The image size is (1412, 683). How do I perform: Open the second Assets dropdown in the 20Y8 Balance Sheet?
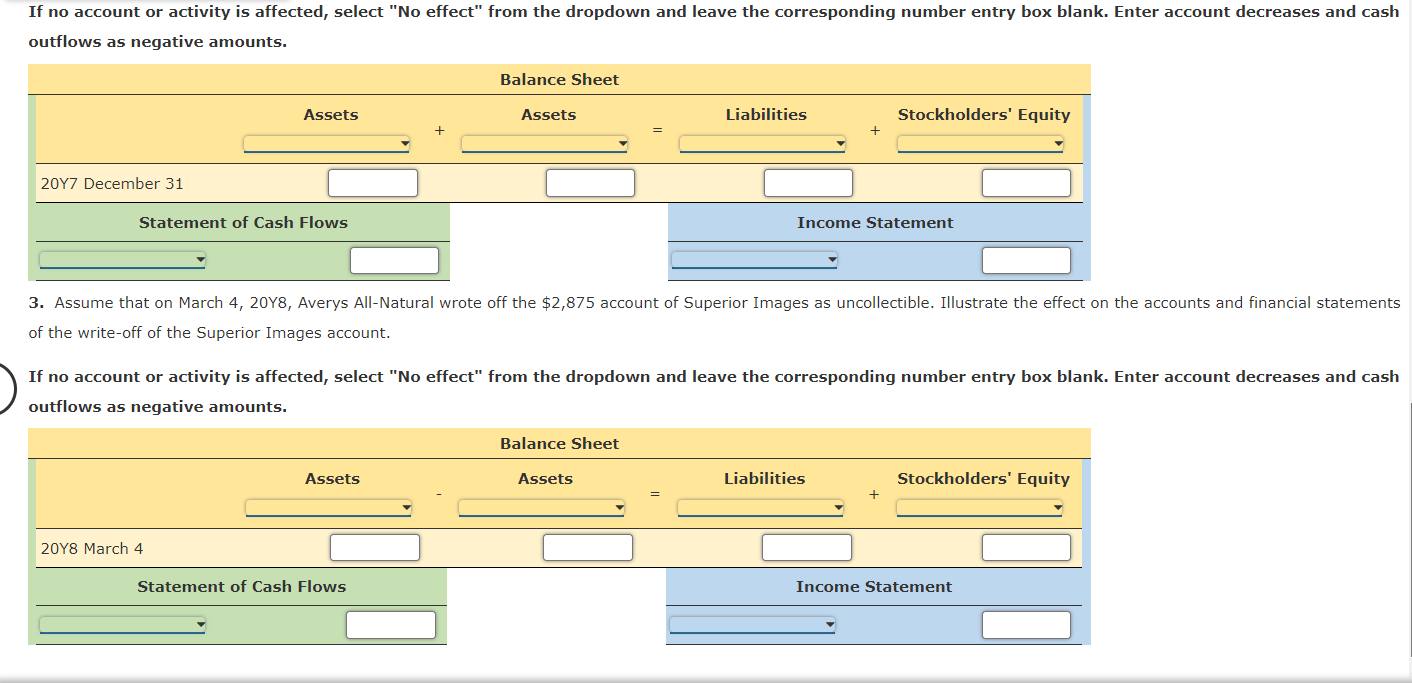tap(540, 507)
